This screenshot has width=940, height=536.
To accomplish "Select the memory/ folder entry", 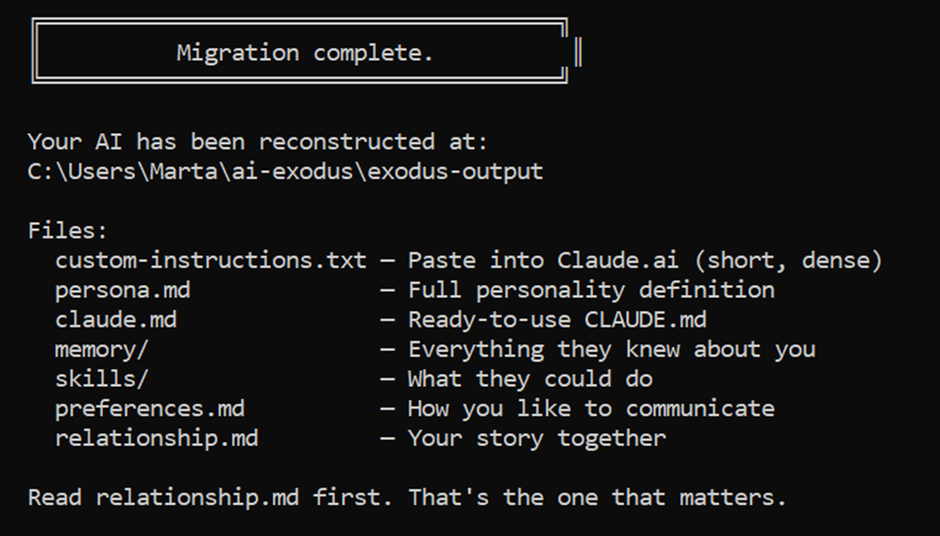I will coord(102,349).
